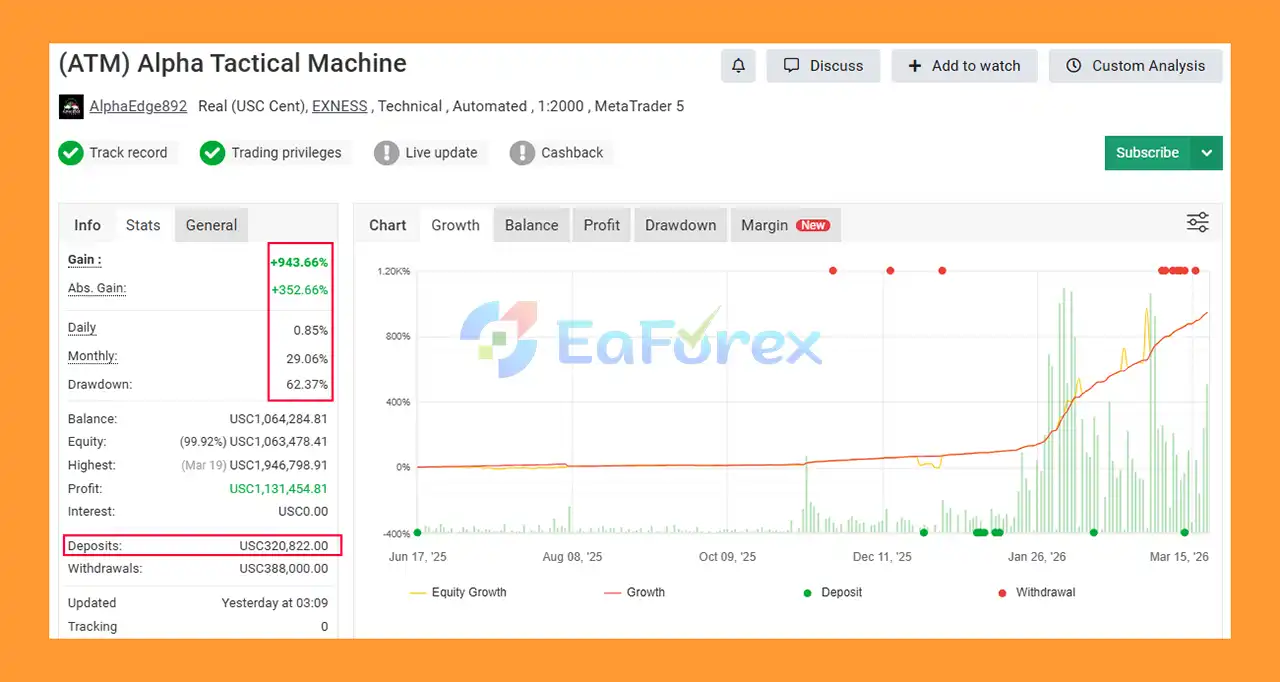The width and height of the screenshot is (1280, 682).
Task: Open chart settings sliders icon
Action: (1197, 223)
